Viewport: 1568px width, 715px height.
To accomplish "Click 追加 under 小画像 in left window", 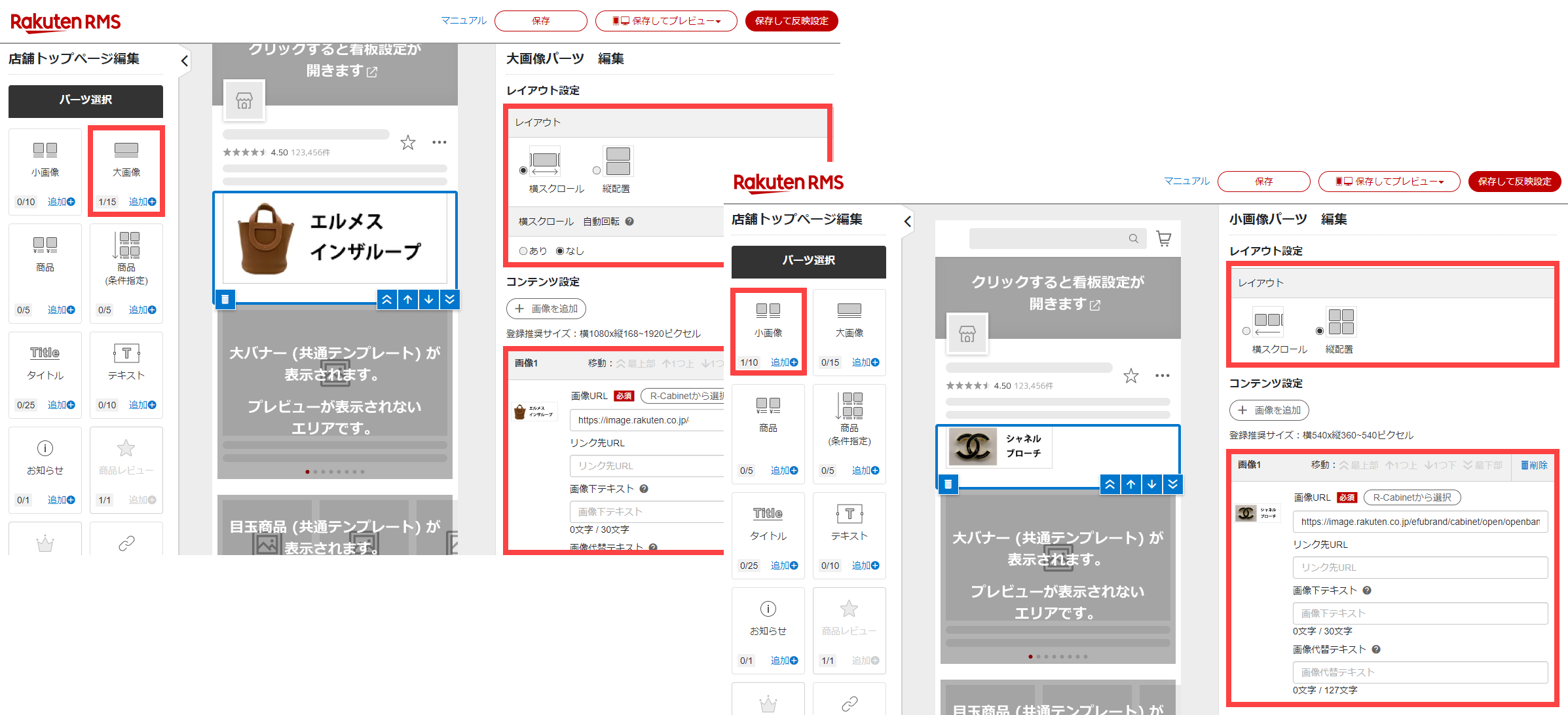I will [x=61, y=202].
